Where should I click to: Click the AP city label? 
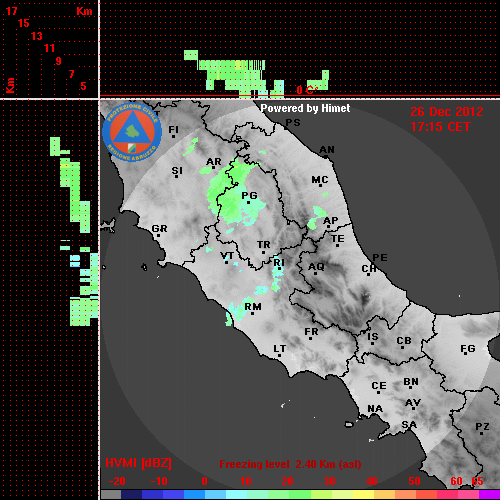[x=330, y=221]
